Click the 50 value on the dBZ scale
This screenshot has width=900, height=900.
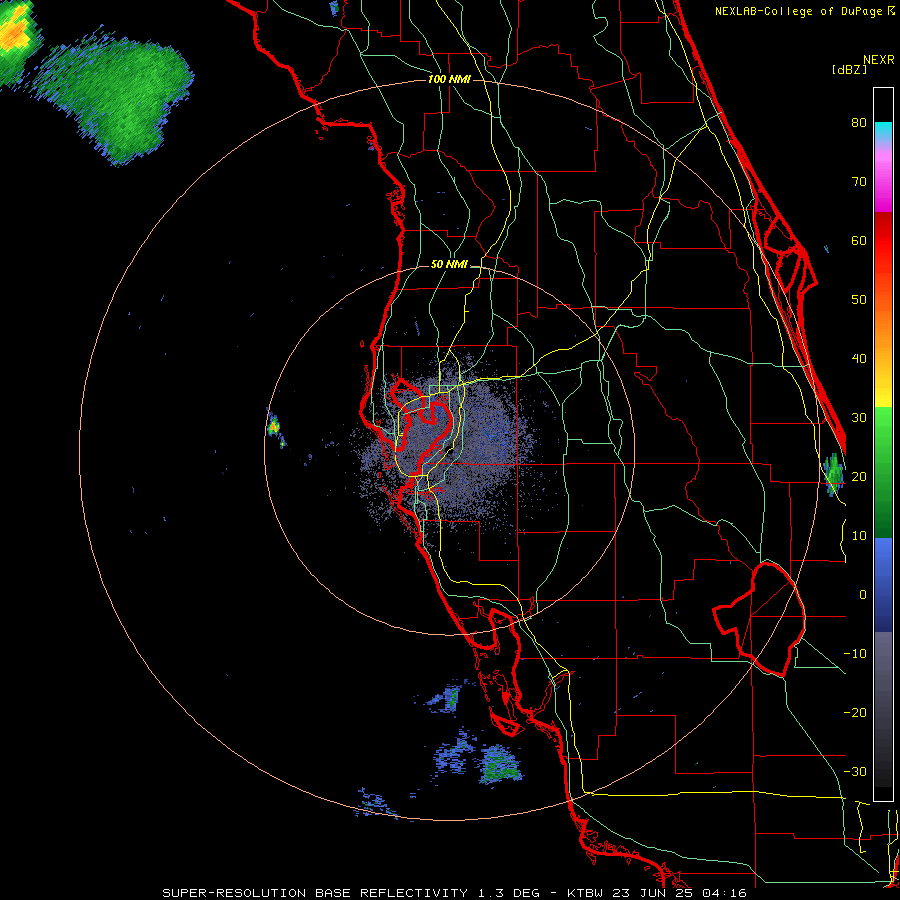pyautogui.click(x=859, y=300)
